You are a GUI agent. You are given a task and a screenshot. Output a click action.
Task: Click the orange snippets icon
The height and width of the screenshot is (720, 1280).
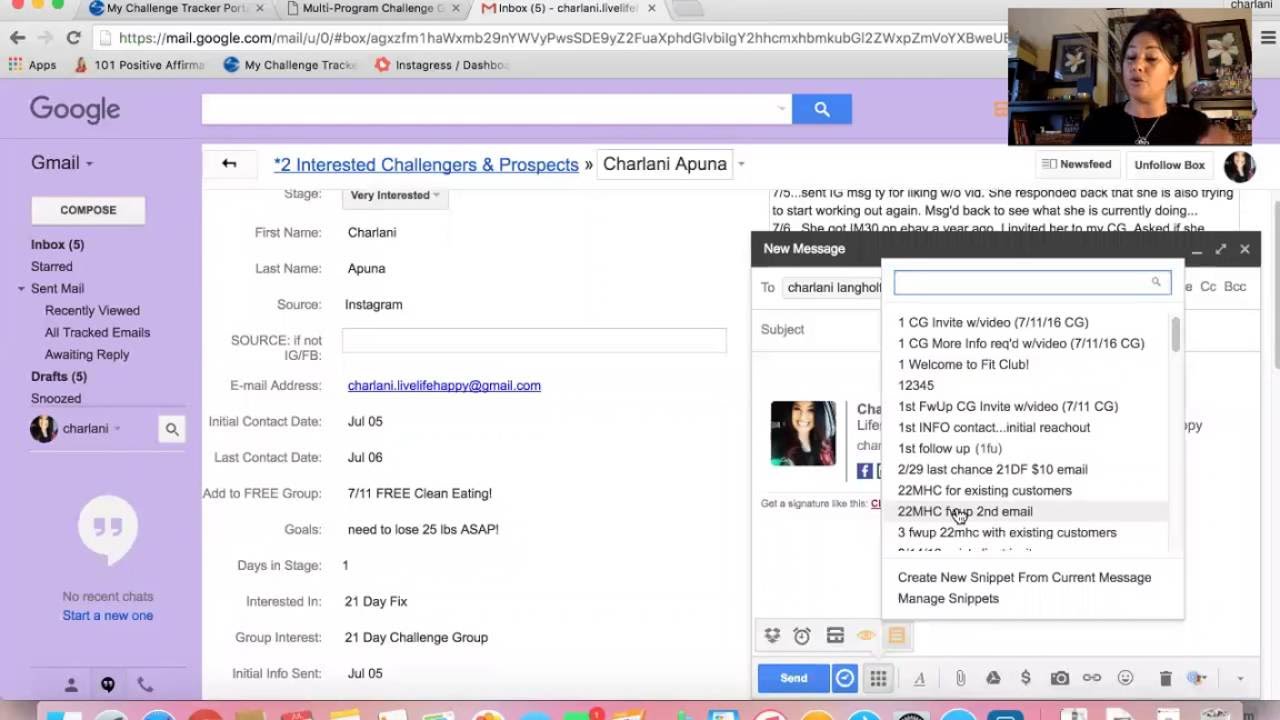click(x=897, y=636)
